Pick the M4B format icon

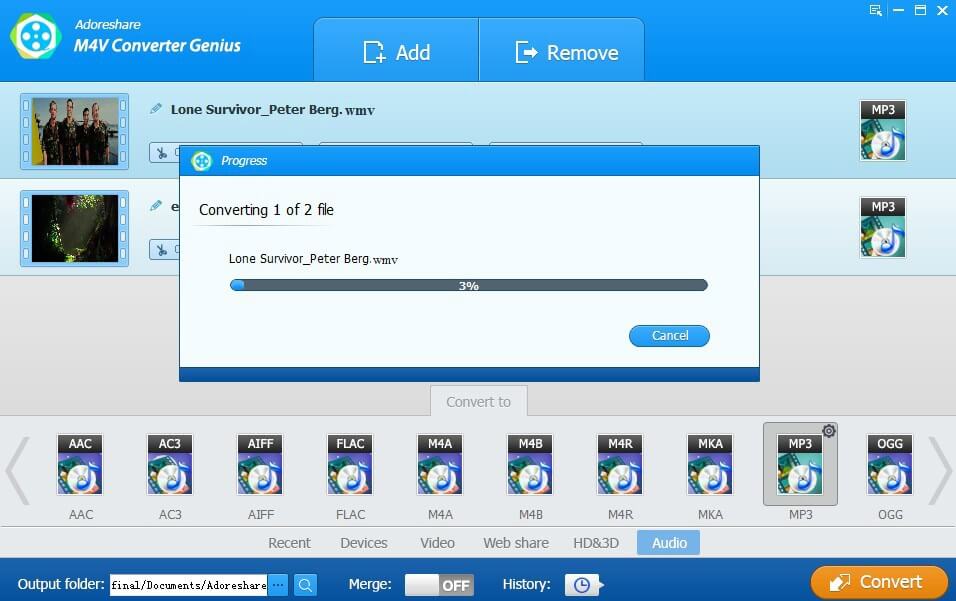point(530,464)
